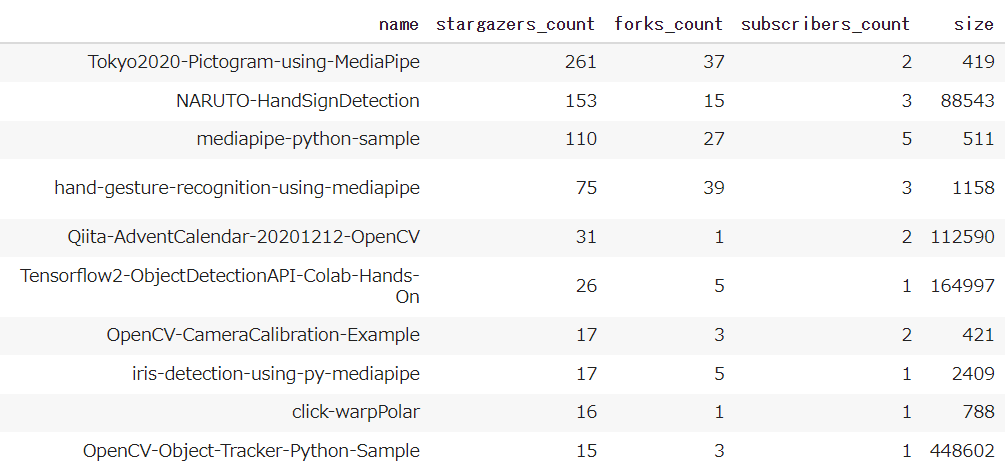Select iris-detection-using-py-mediapipe name cell
Image resolution: width=1005 pixels, height=475 pixels.
point(276,373)
